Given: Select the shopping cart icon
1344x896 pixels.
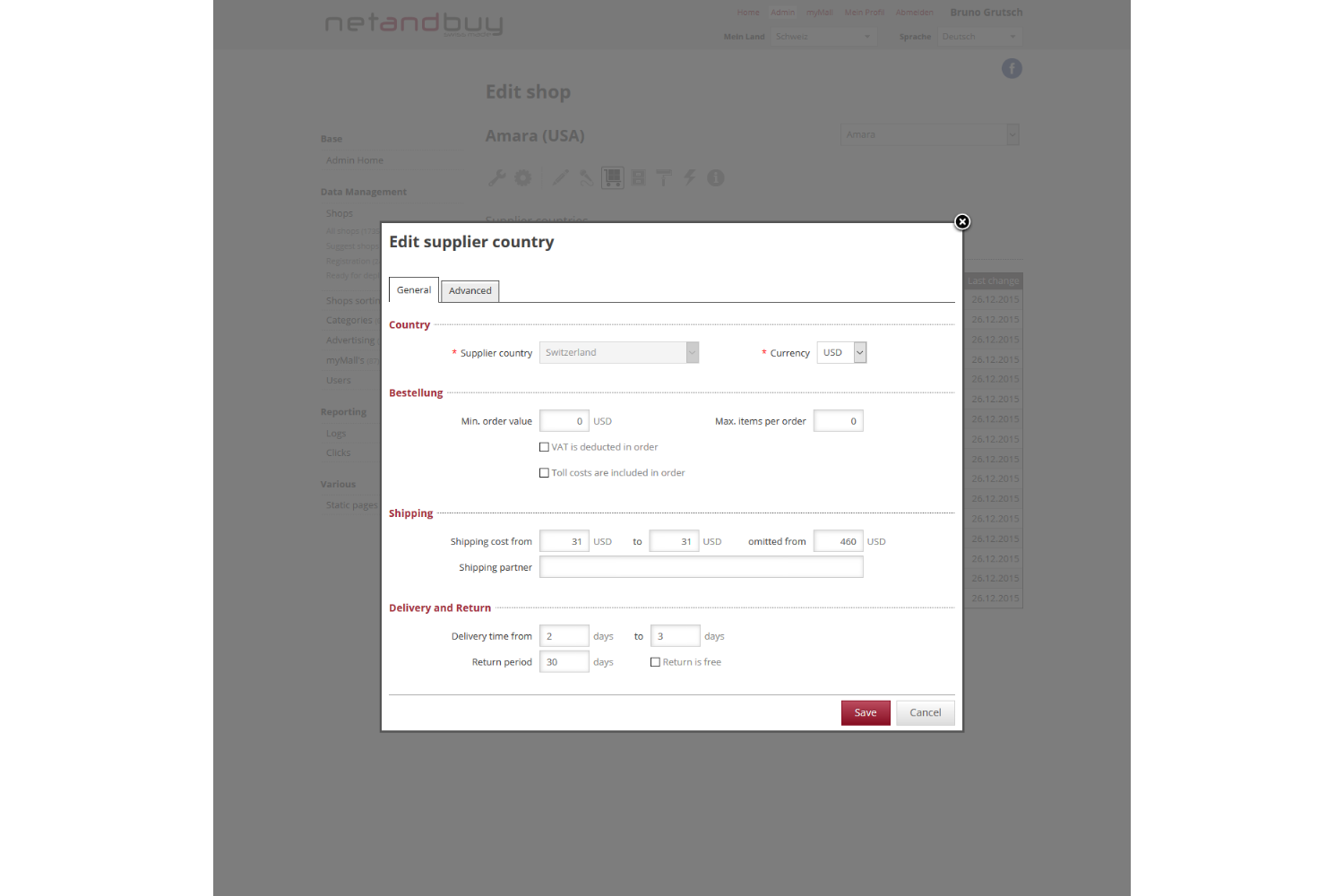Looking at the screenshot, I should (613, 178).
